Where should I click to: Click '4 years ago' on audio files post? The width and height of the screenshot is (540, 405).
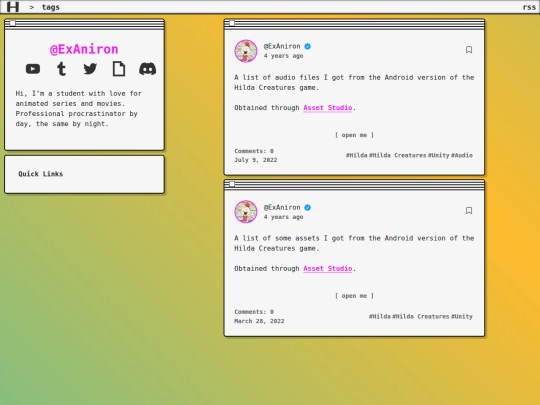pyautogui.click(x=283, y=56)
